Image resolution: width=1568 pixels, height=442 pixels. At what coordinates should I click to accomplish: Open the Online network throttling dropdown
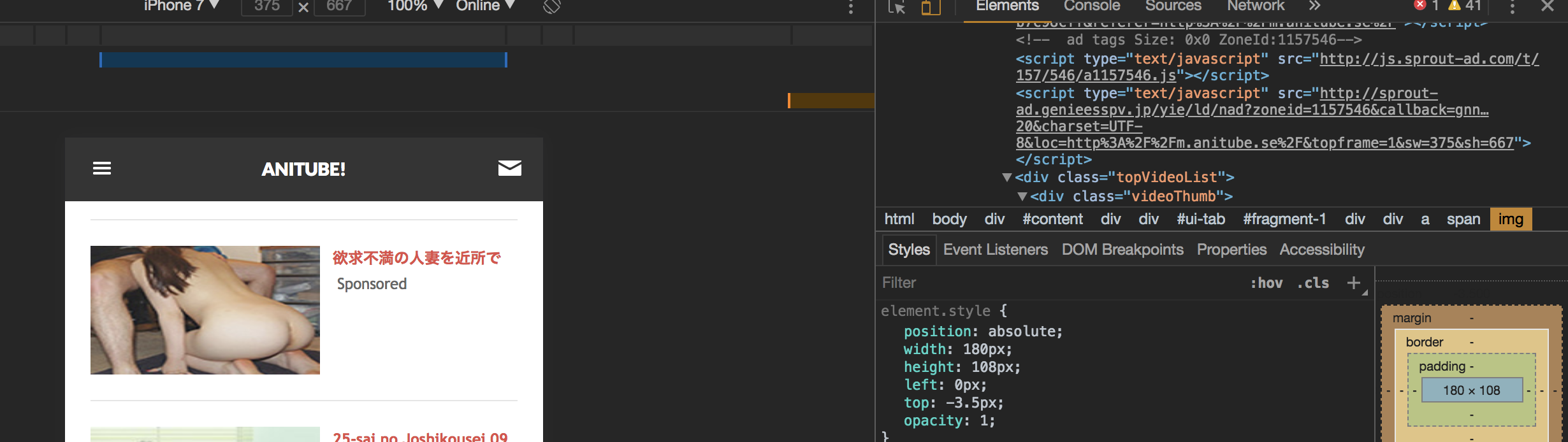point(484,6)
